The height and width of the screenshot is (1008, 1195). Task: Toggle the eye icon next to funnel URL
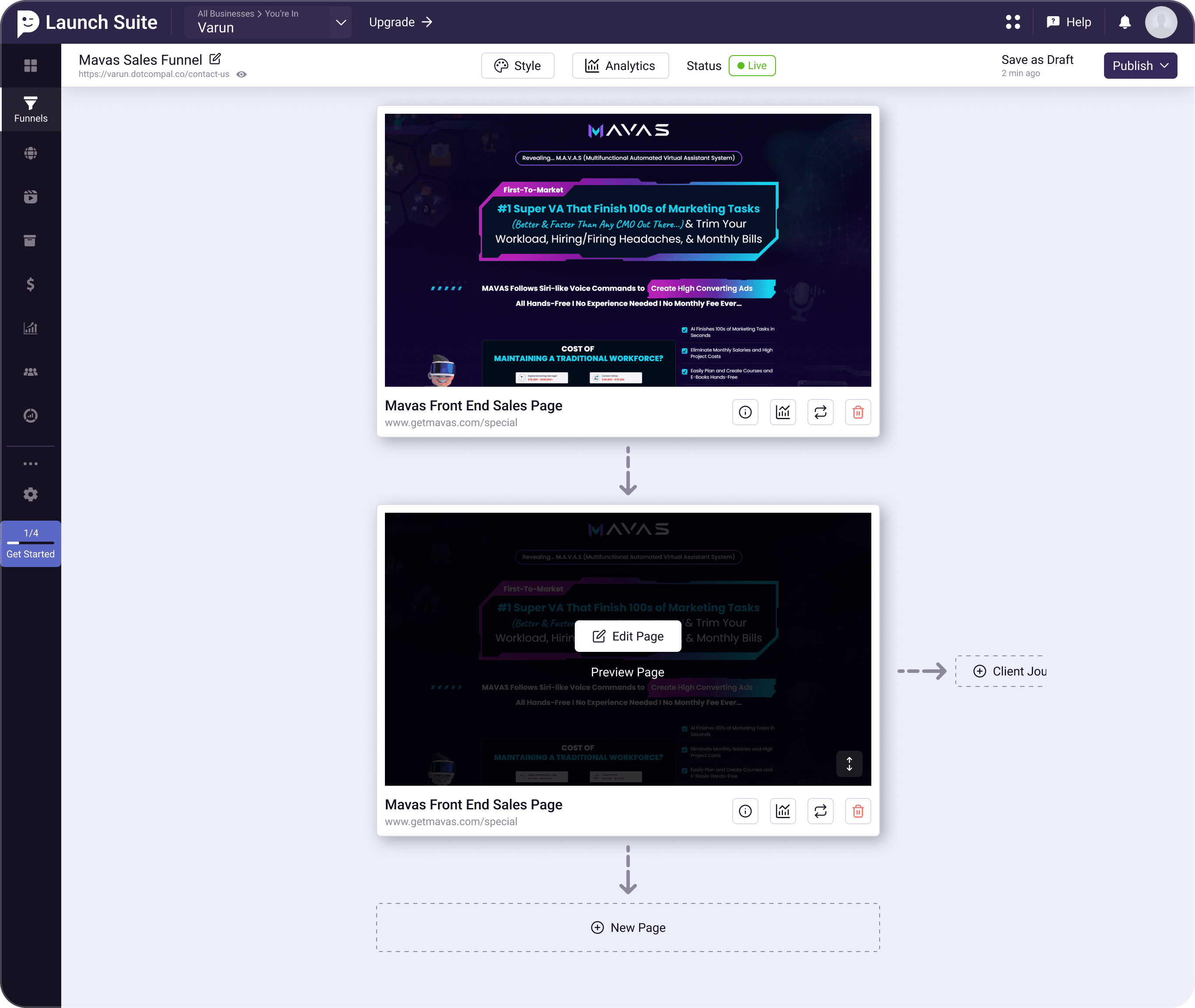pos(241,74)
